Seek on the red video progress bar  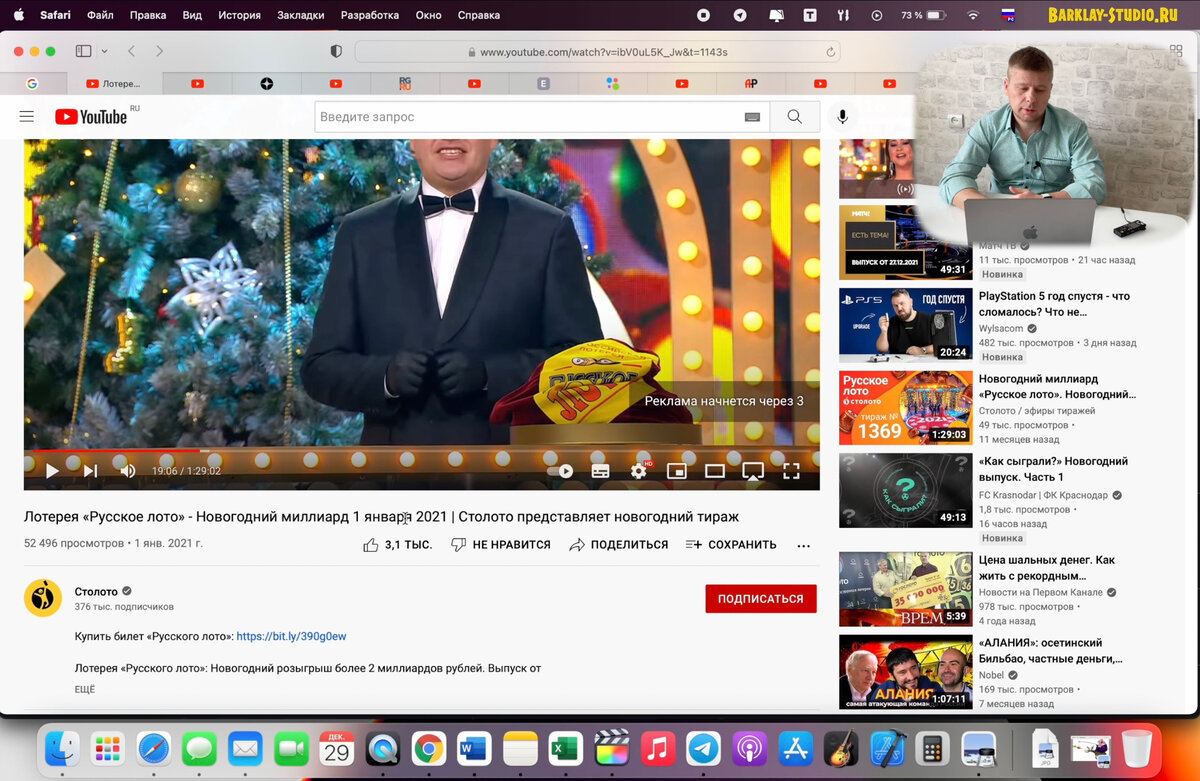[x=421, y=451]
